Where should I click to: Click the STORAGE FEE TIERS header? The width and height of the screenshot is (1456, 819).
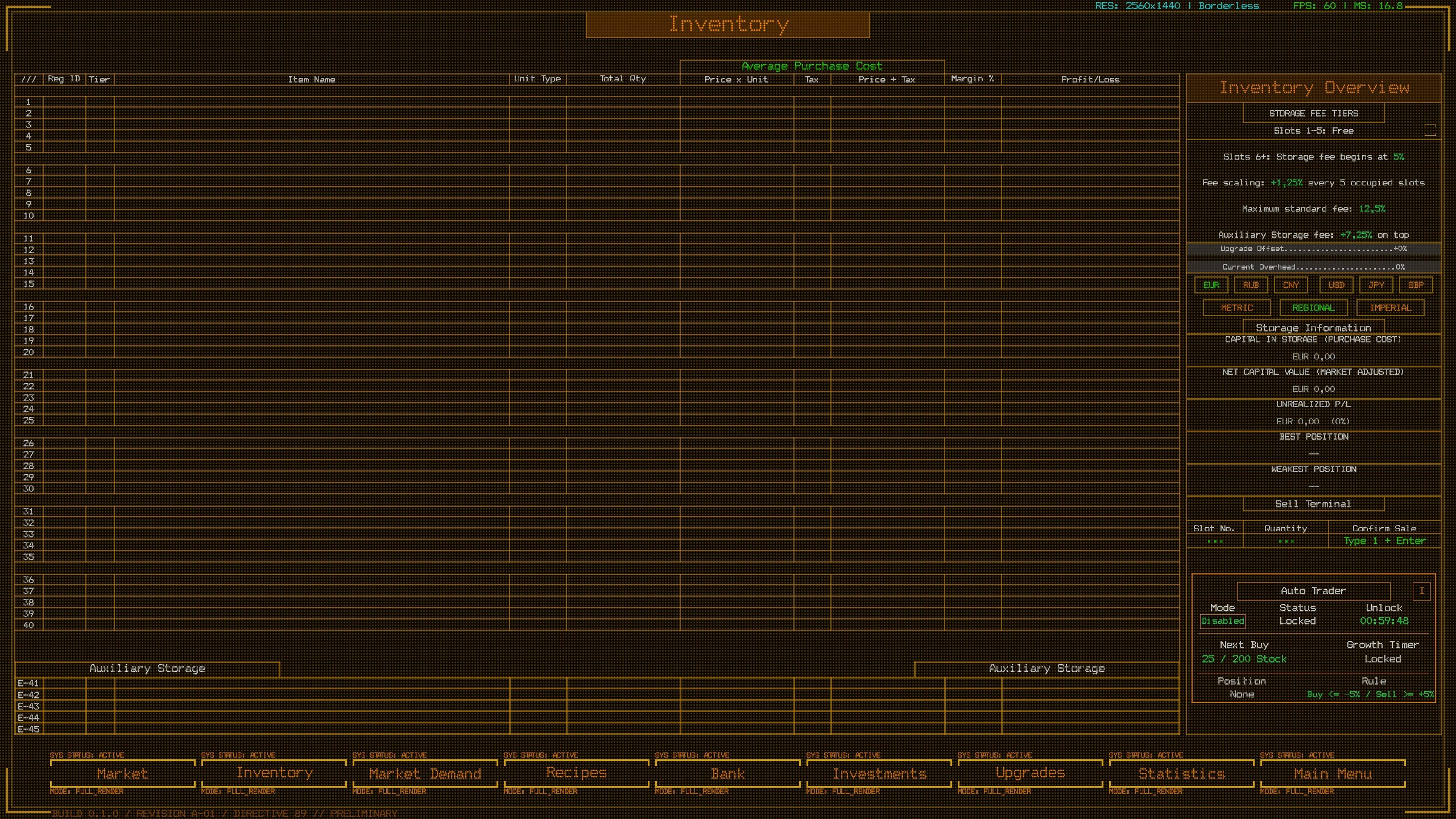tap(1313, 113)
